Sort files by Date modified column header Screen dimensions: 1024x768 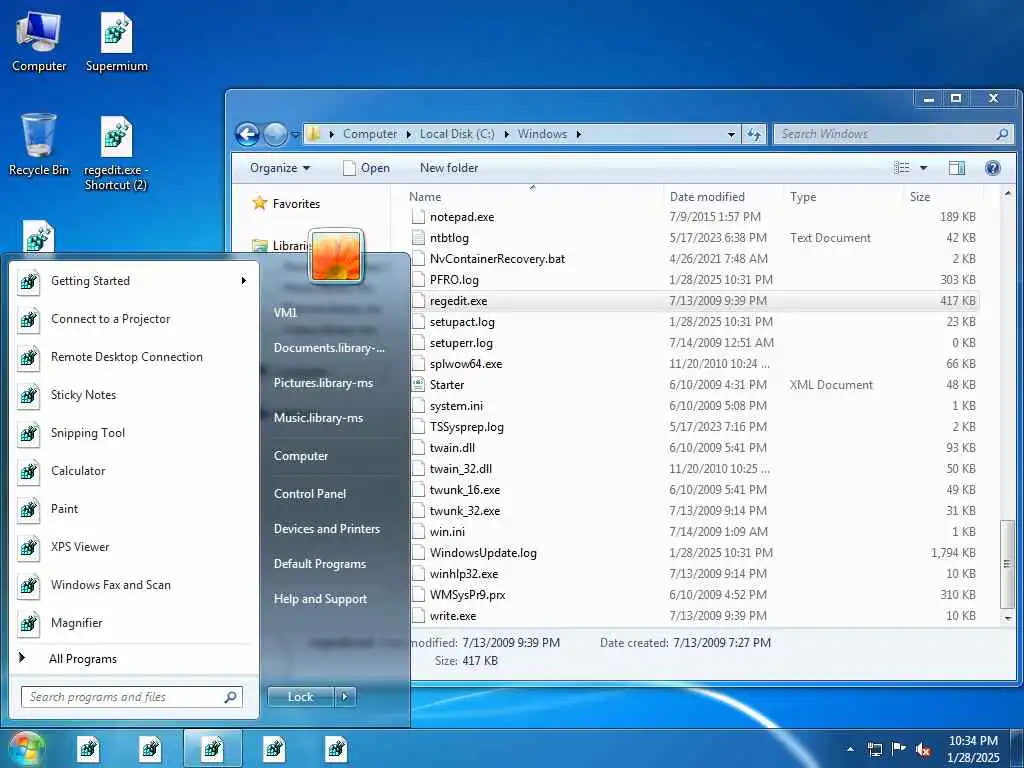pos(707,197)
